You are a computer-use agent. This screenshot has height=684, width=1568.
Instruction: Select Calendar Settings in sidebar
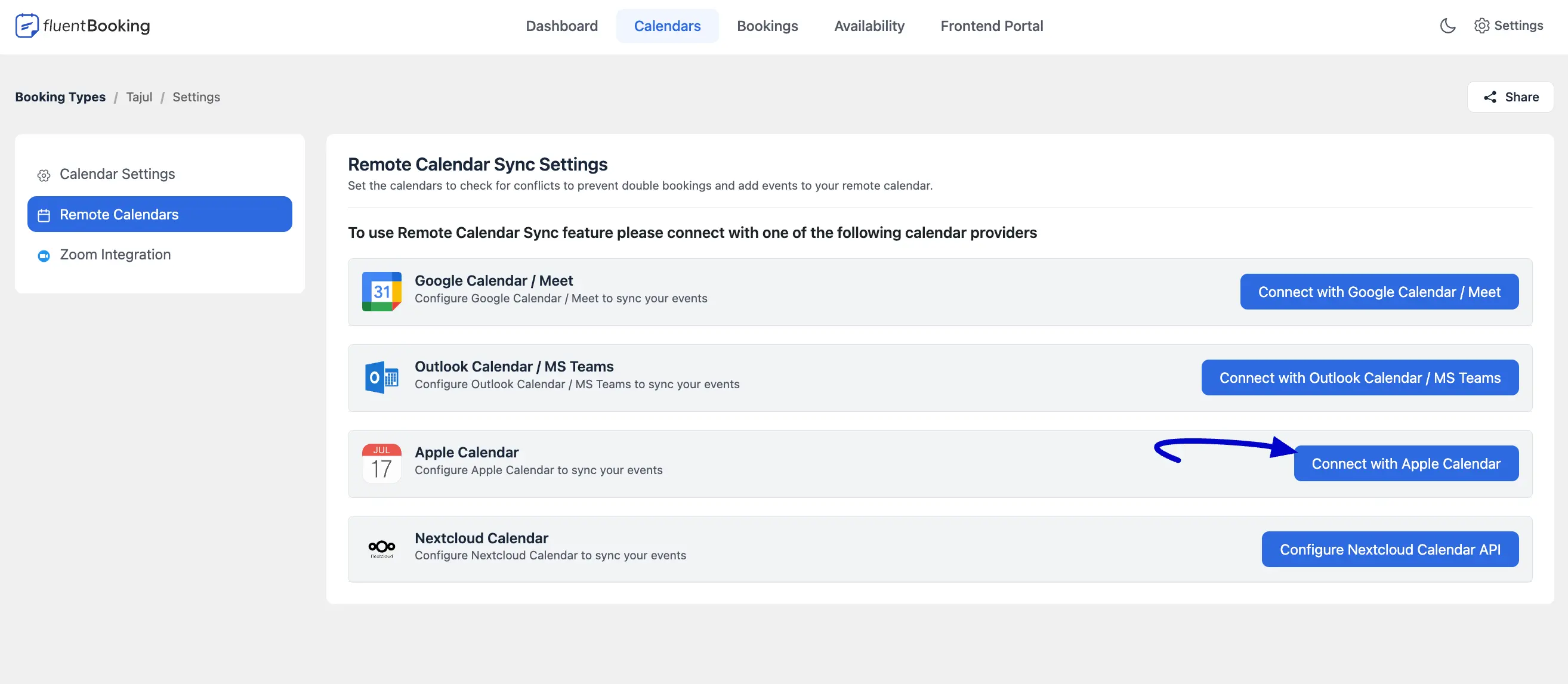[x=159, y=174]
